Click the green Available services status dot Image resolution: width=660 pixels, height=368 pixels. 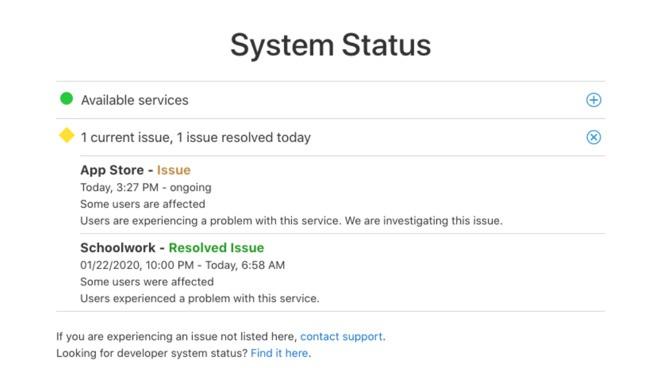67,99
